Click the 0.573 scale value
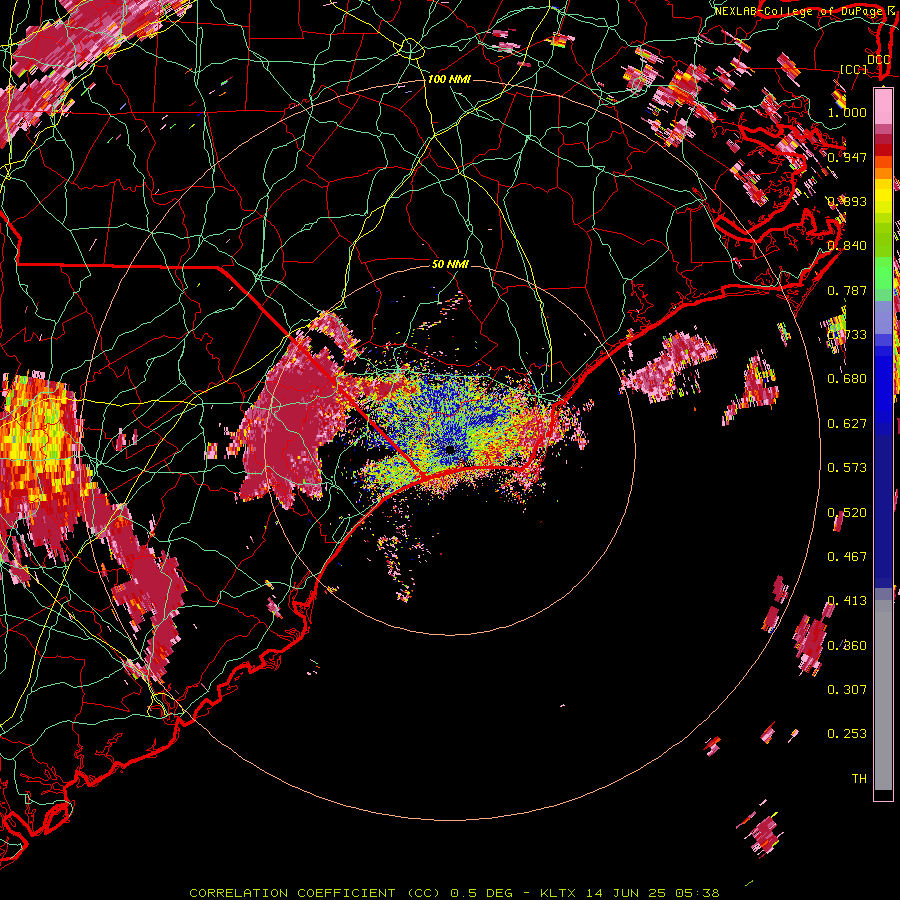The height and width of the screenshot is (900, 900). tap(847, 468)
